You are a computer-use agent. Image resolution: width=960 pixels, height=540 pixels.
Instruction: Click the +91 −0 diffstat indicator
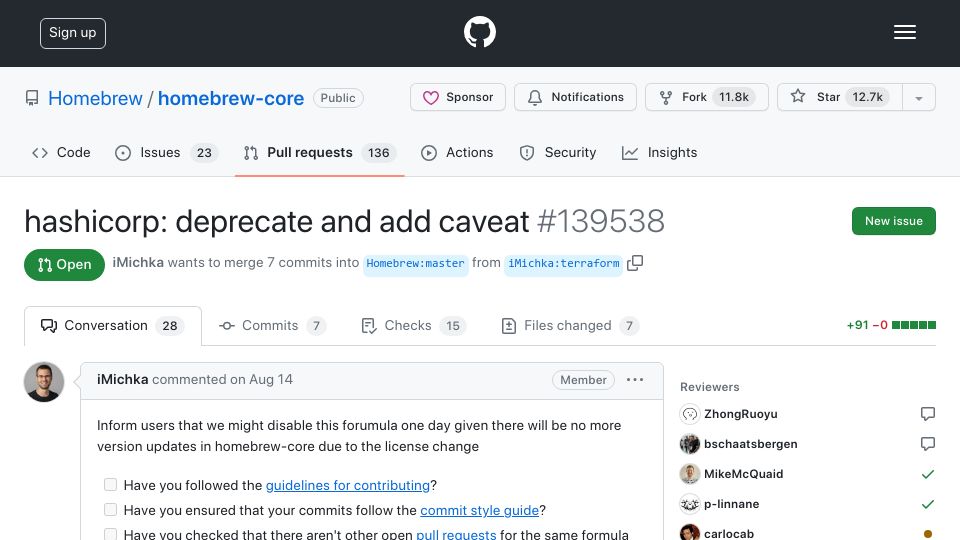tap(891, 325)
